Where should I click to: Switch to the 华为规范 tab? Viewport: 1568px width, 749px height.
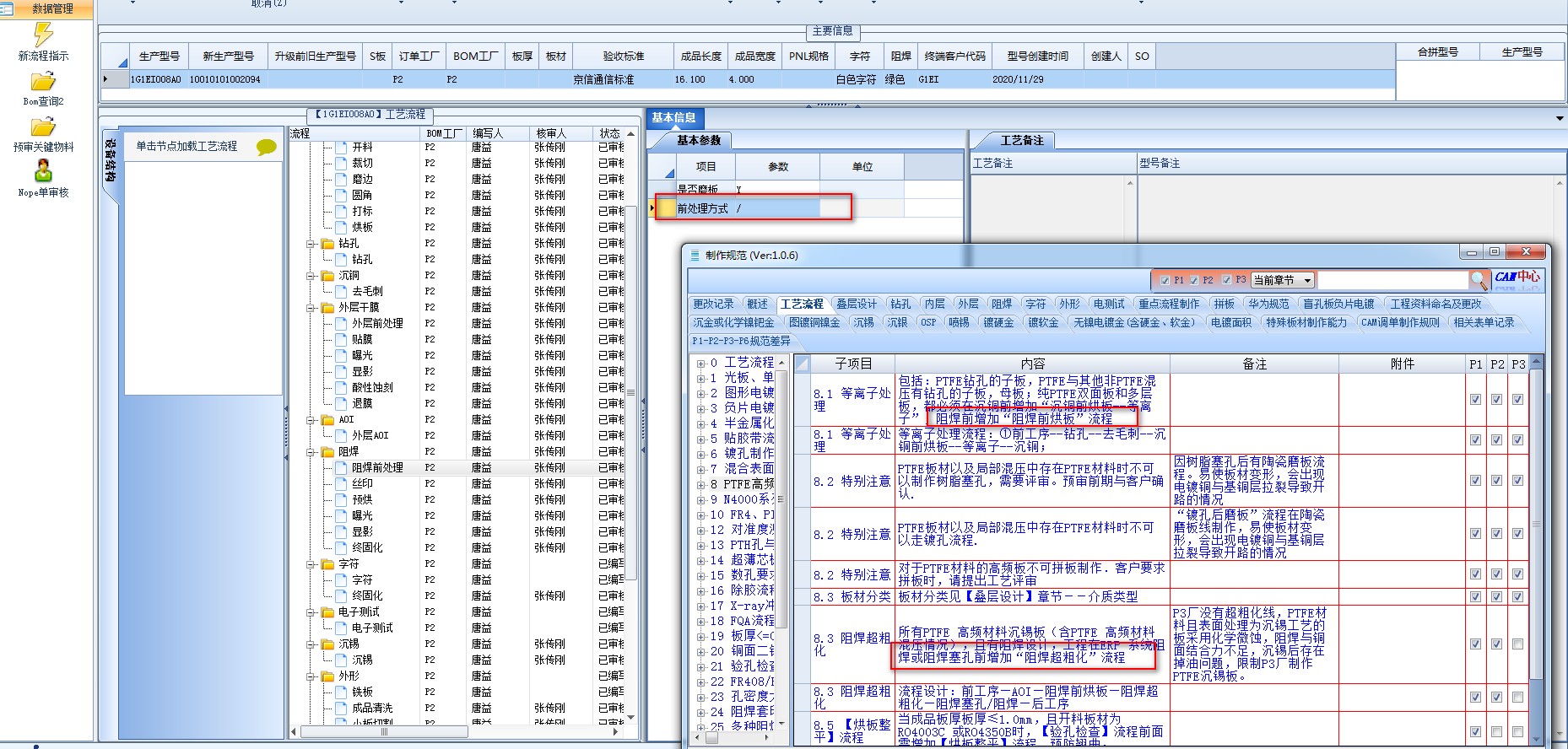click(x=1269, y=304)
